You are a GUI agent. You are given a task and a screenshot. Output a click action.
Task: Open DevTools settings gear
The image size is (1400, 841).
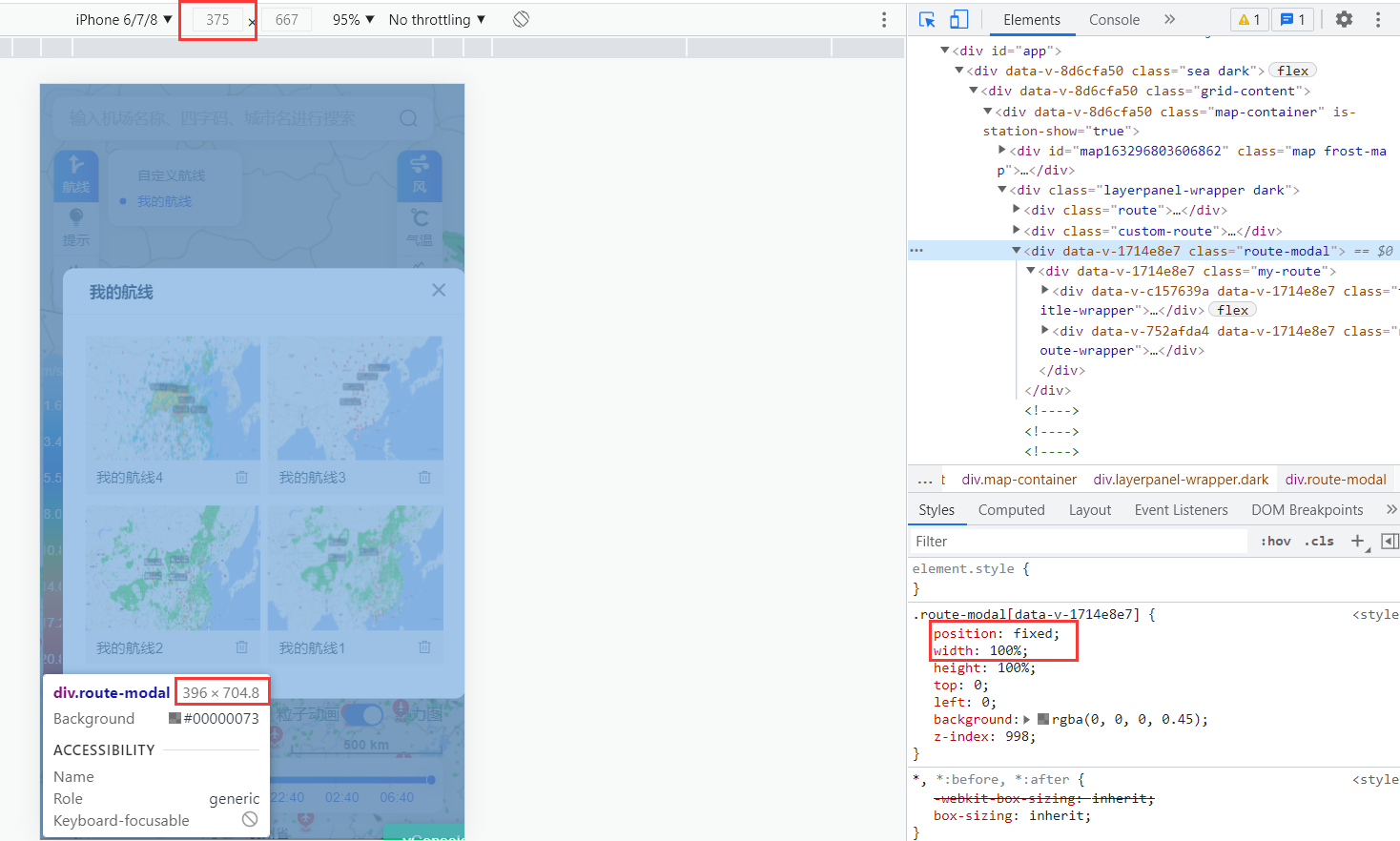coord(1344,19)
